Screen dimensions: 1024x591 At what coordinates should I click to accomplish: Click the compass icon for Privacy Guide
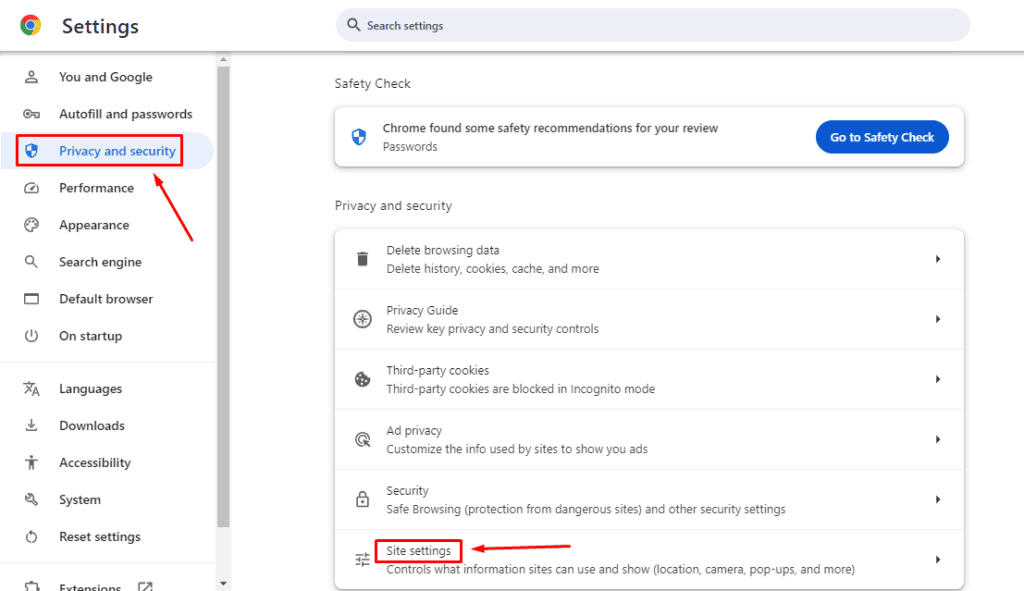pyautogui.click(x=362, y=319)
